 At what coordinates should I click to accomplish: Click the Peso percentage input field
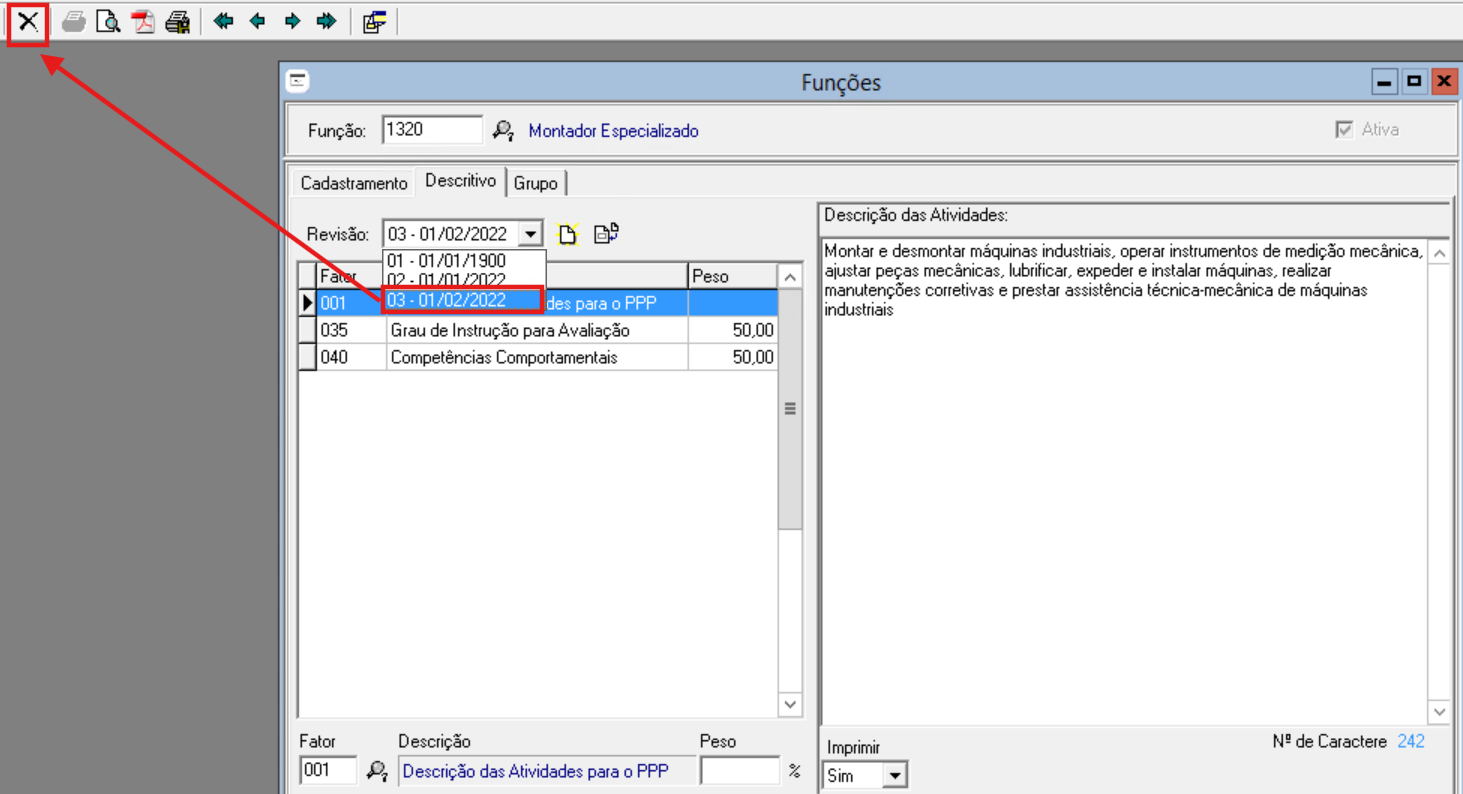tap(739, 771)
